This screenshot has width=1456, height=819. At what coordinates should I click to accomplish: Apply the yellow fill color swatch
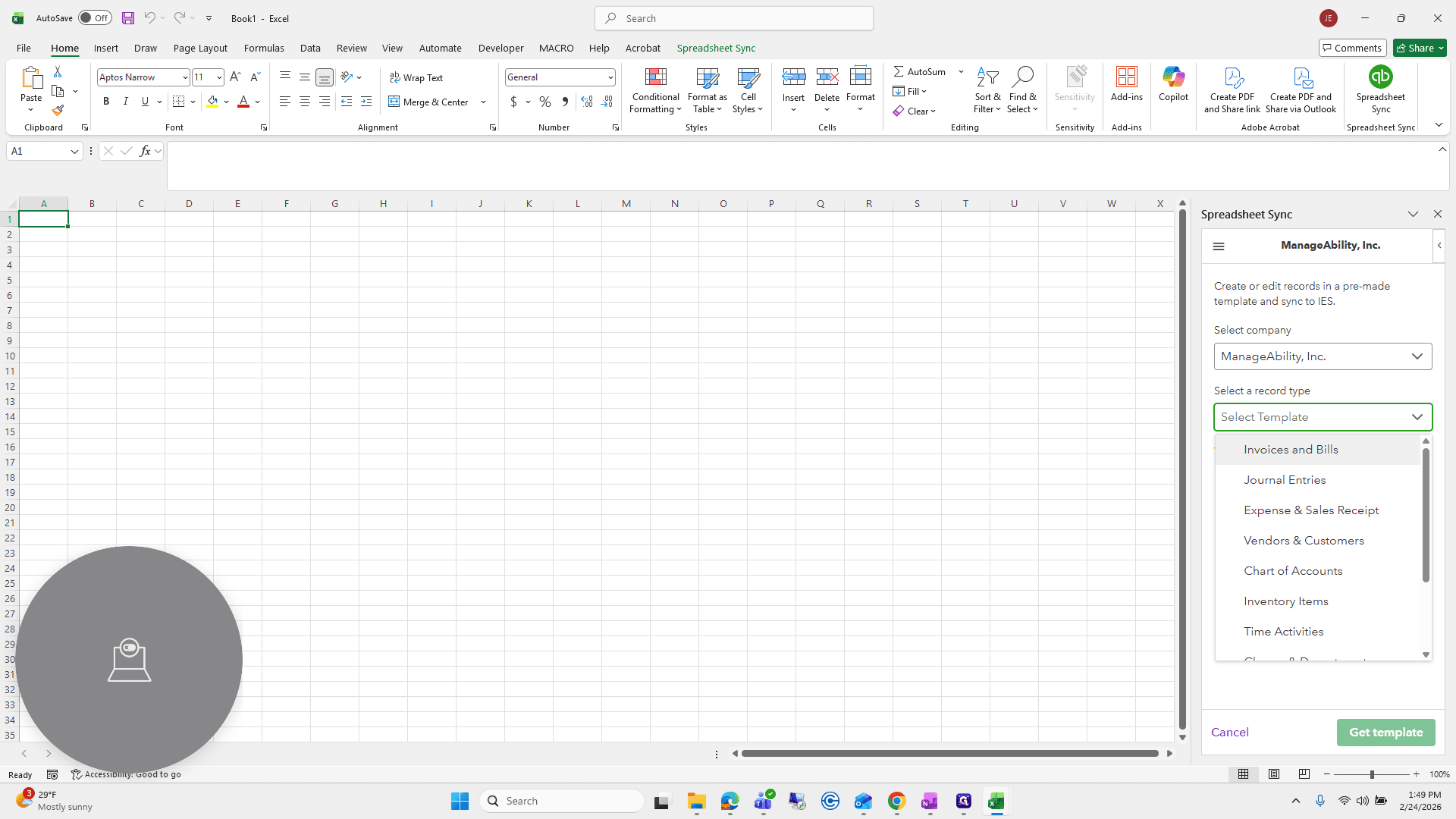(x=212, y=102)
